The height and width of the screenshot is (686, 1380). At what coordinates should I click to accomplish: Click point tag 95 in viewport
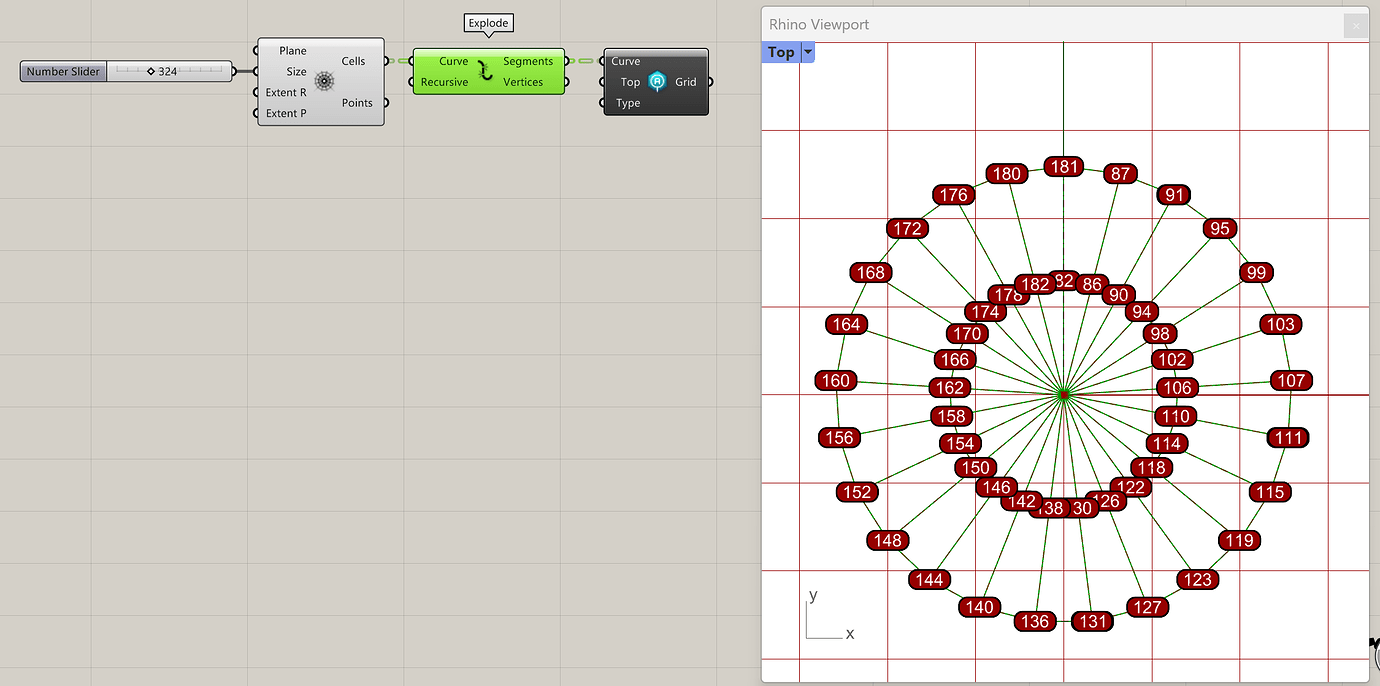(x=1220, y=229)
